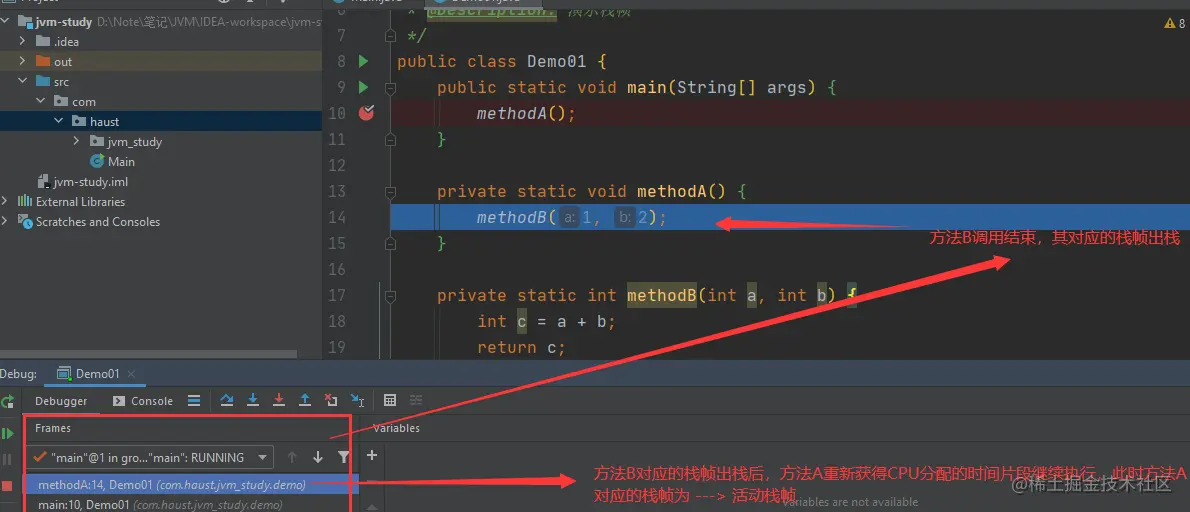Run the Demo01 class from the line 8 gutter
Image resolution: width=1190 pixels, height=512 pixels.
tap(364, 61)
